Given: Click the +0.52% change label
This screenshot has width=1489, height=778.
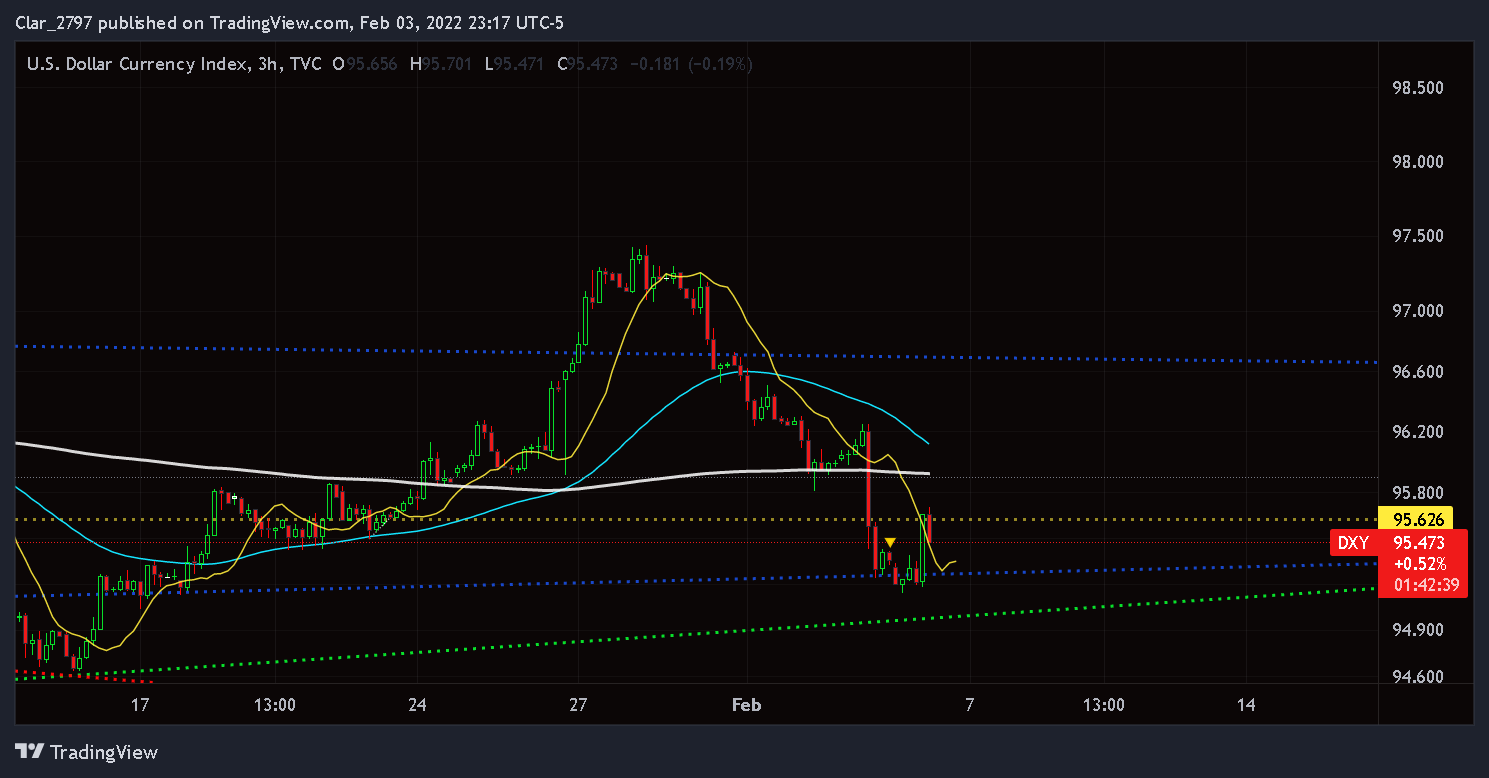Looking at the screenshot, I should point(1421,563).
